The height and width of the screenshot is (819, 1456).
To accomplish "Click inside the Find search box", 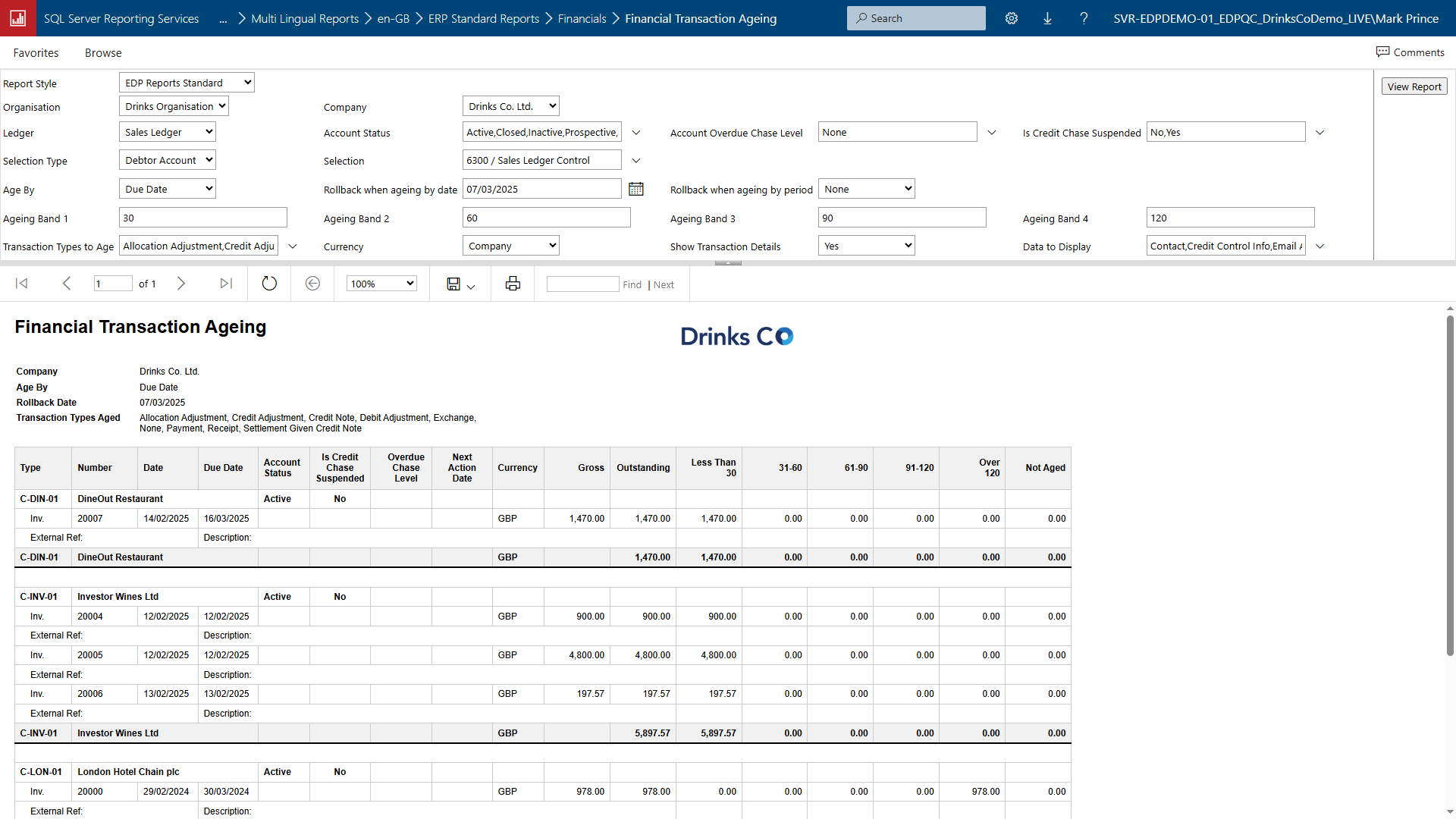I will 582,283.
